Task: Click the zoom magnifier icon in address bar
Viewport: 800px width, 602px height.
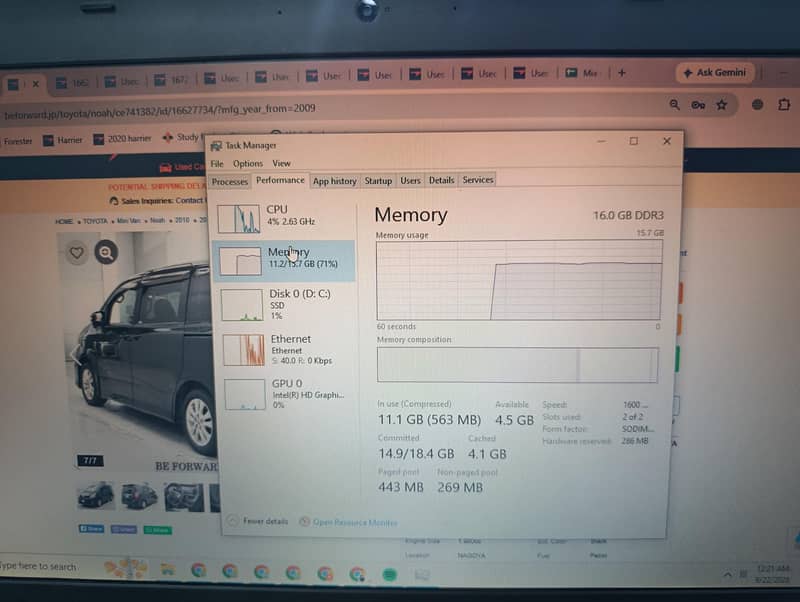Action: tap(674, 105)
